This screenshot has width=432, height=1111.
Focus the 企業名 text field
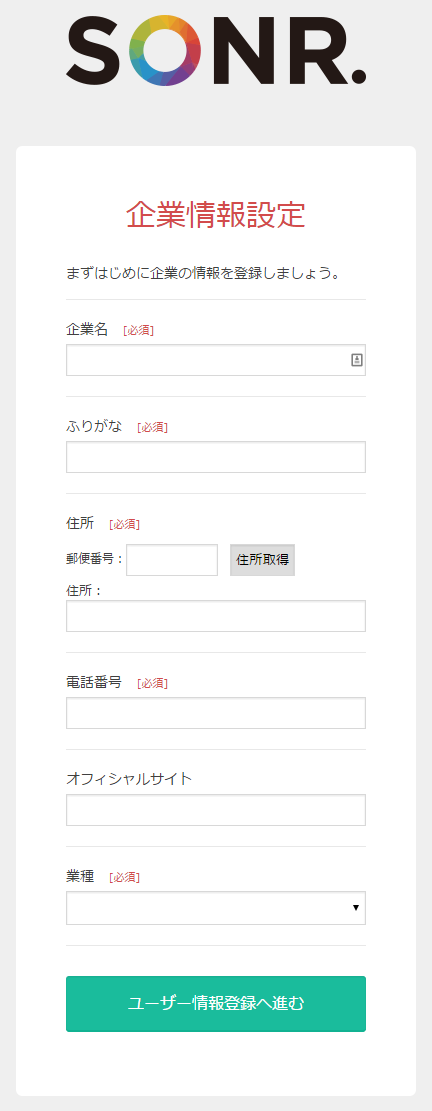point(216,360)
